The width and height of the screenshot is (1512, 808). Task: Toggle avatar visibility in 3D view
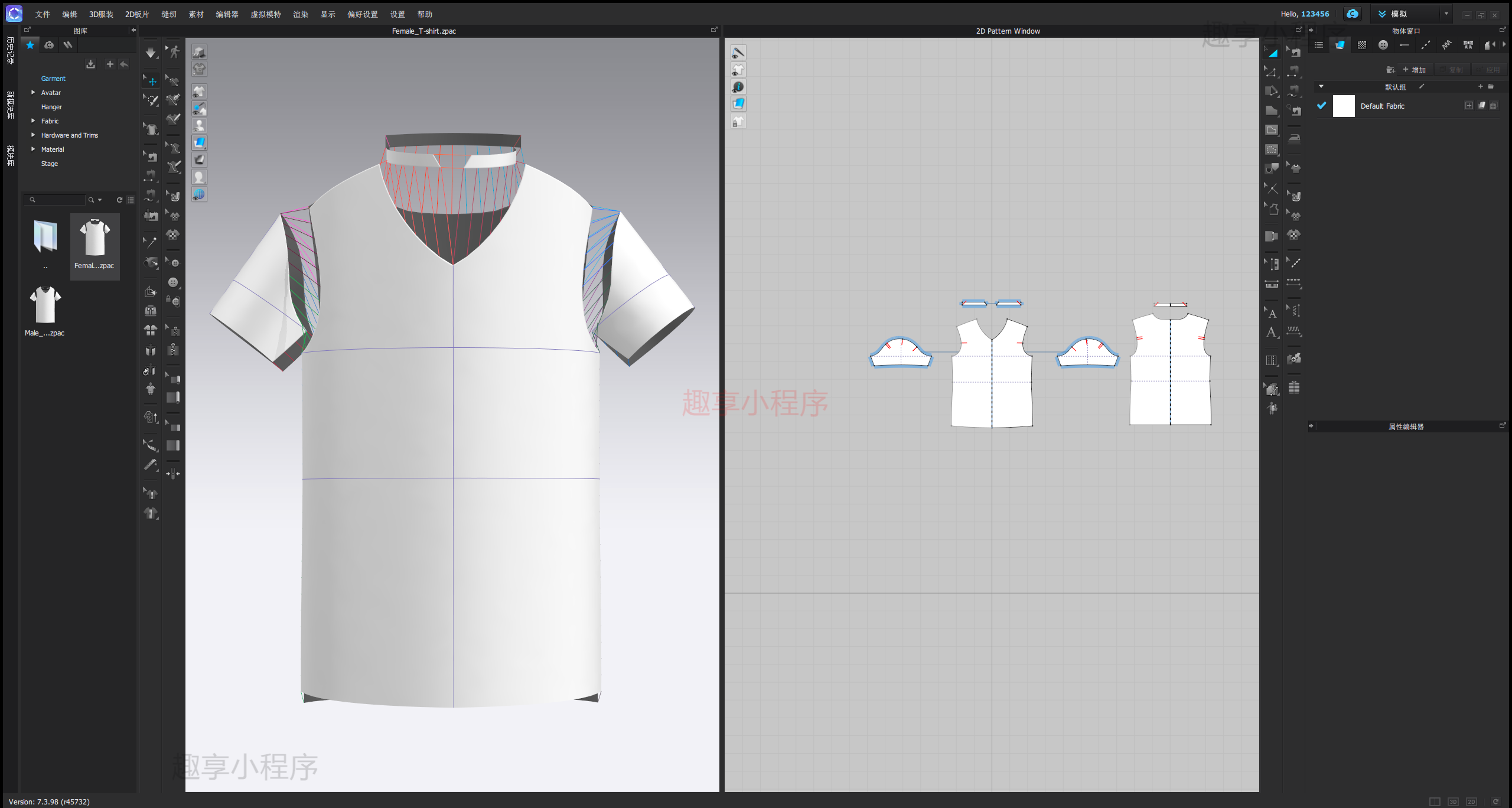pyautogui.click(x=200, y=125)
